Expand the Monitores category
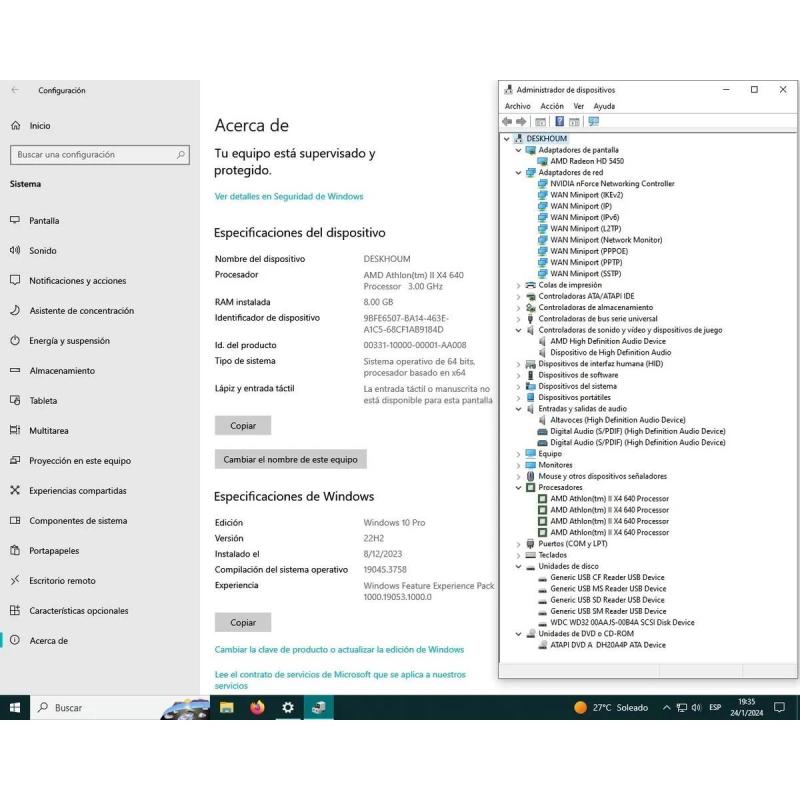Screen dimensions: 800x800 (x=518, y=465)
